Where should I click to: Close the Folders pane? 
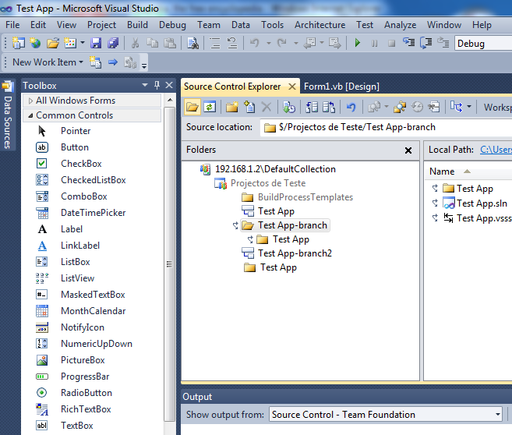(408, 150)
